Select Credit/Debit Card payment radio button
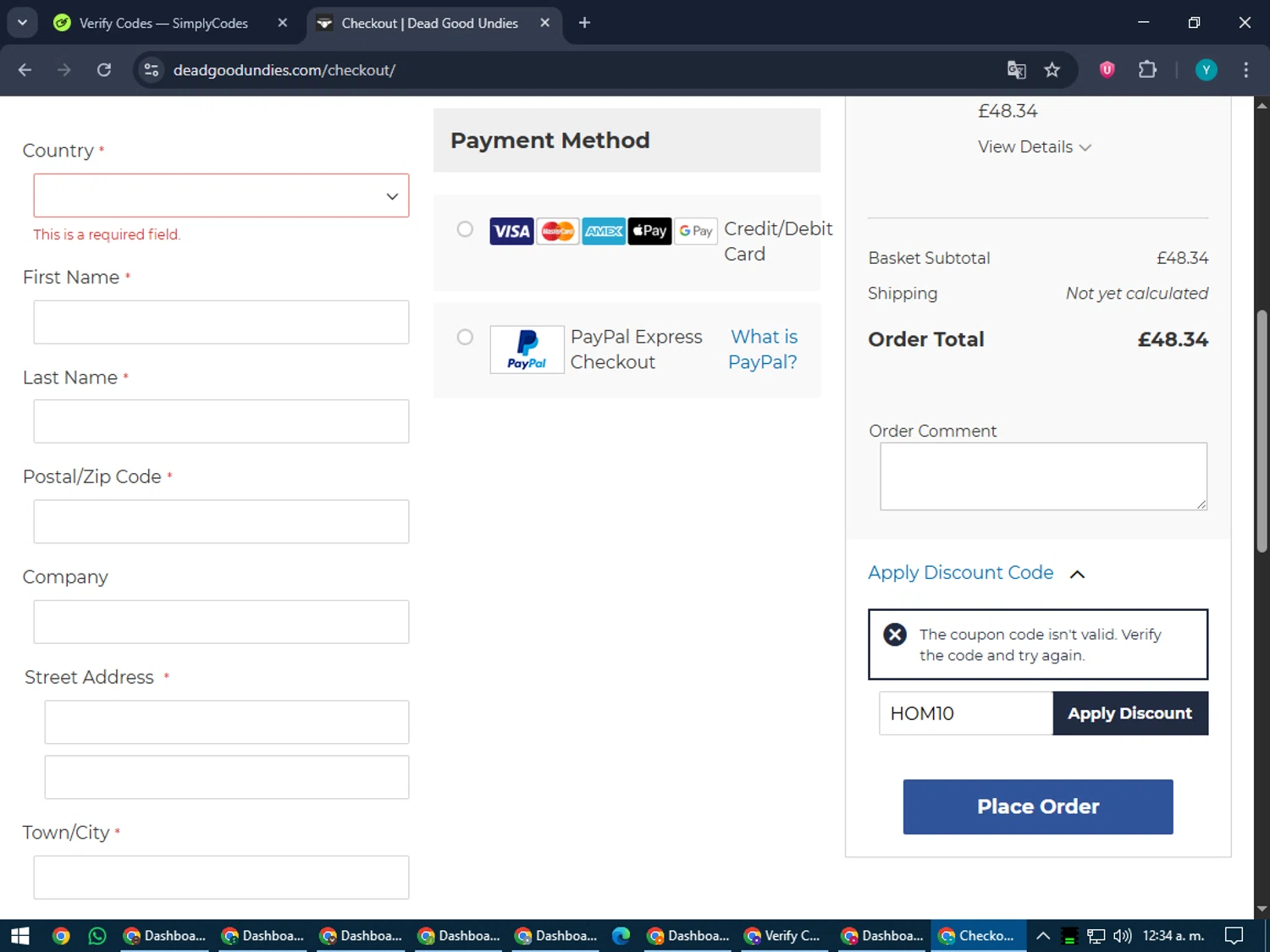1270x952 pixels. 465,229
